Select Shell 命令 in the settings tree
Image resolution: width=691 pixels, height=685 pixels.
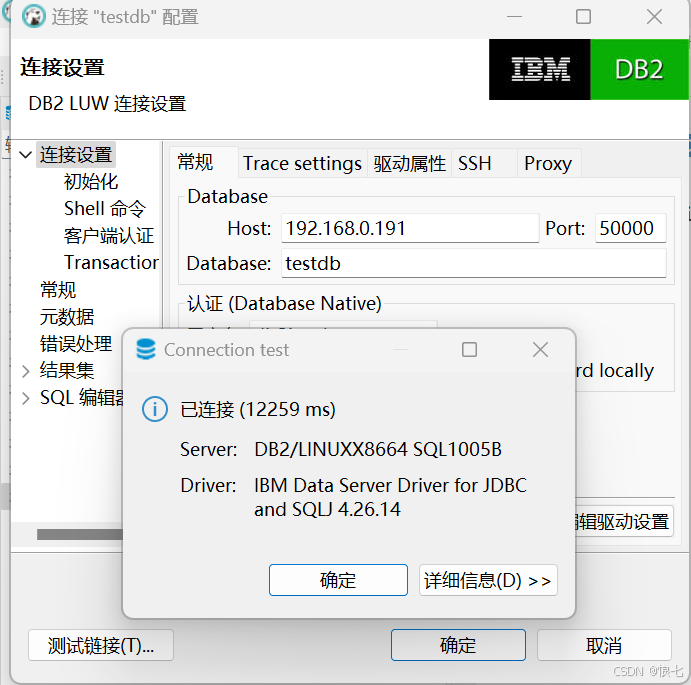[x=104, y=208]
